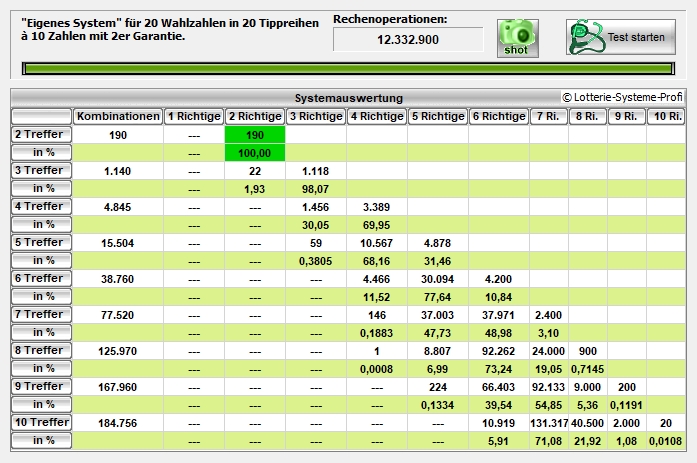This screenshot has height=463, width=697.
Task: Start the test with Test starten button
Action: [621, 37]
